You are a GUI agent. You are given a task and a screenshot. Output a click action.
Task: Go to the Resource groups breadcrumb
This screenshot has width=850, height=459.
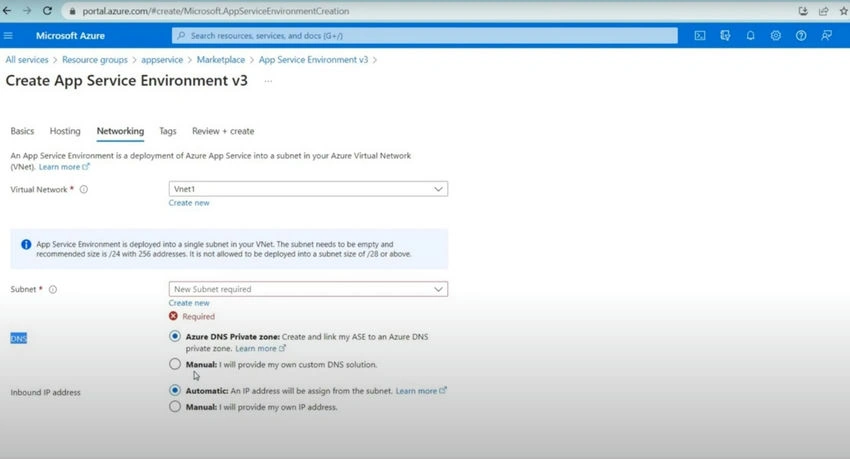pos(95,60)
